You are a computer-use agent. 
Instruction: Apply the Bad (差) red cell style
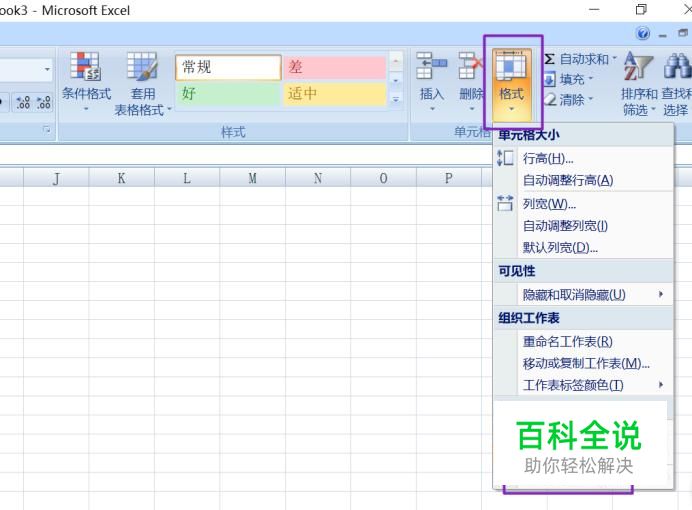point(335,68)
